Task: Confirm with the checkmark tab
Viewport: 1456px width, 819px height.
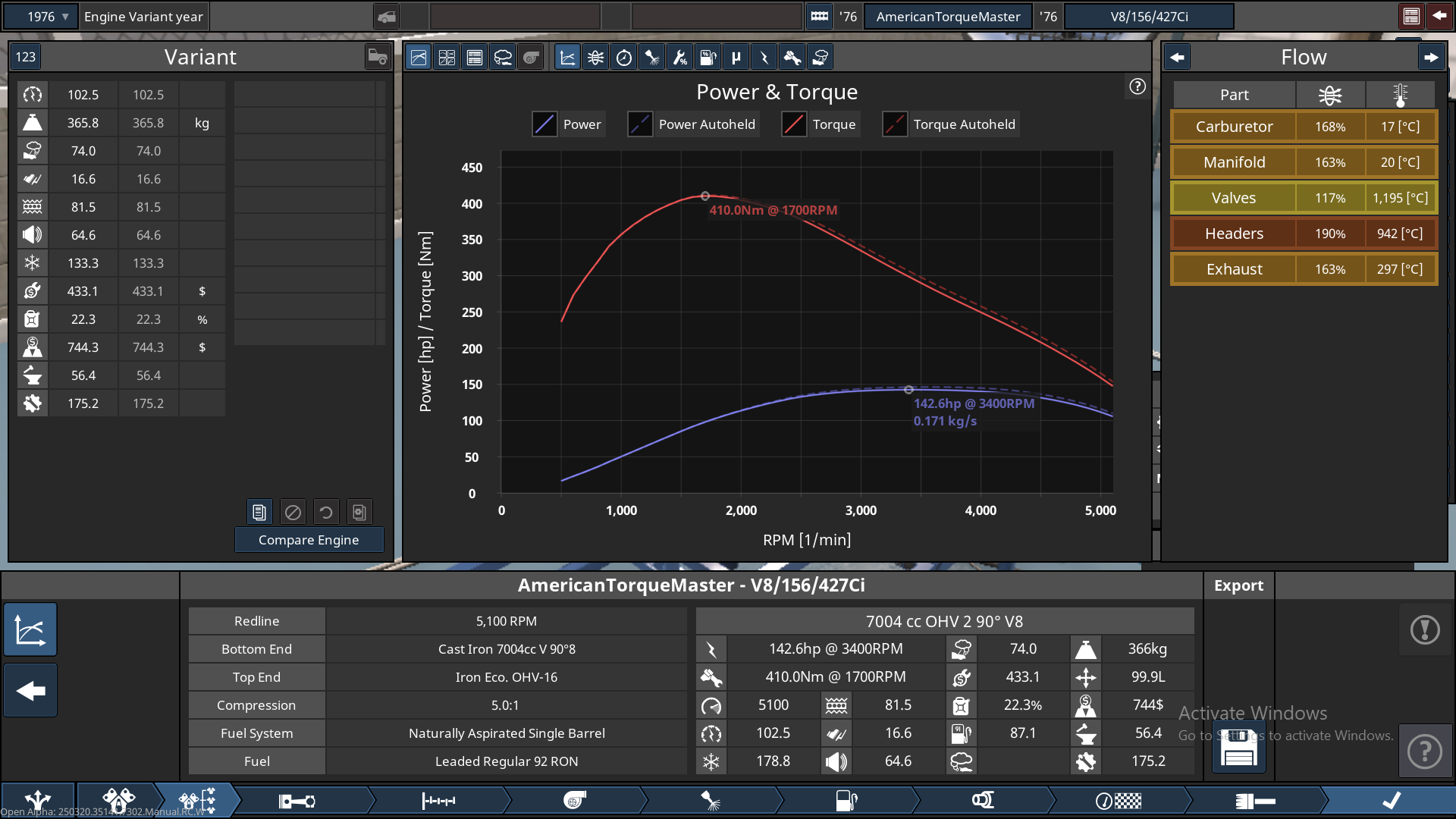Action: tap(1391, 801)
